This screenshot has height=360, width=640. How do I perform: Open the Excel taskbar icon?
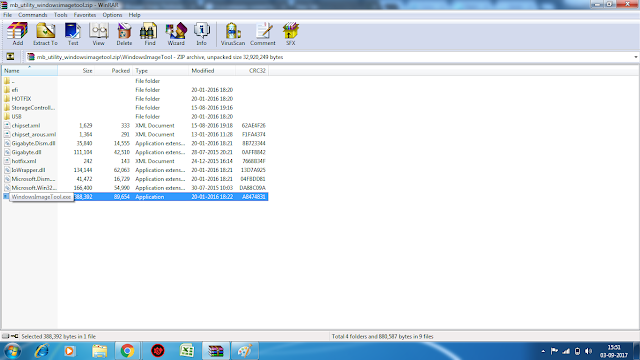[x=187, y=351]
